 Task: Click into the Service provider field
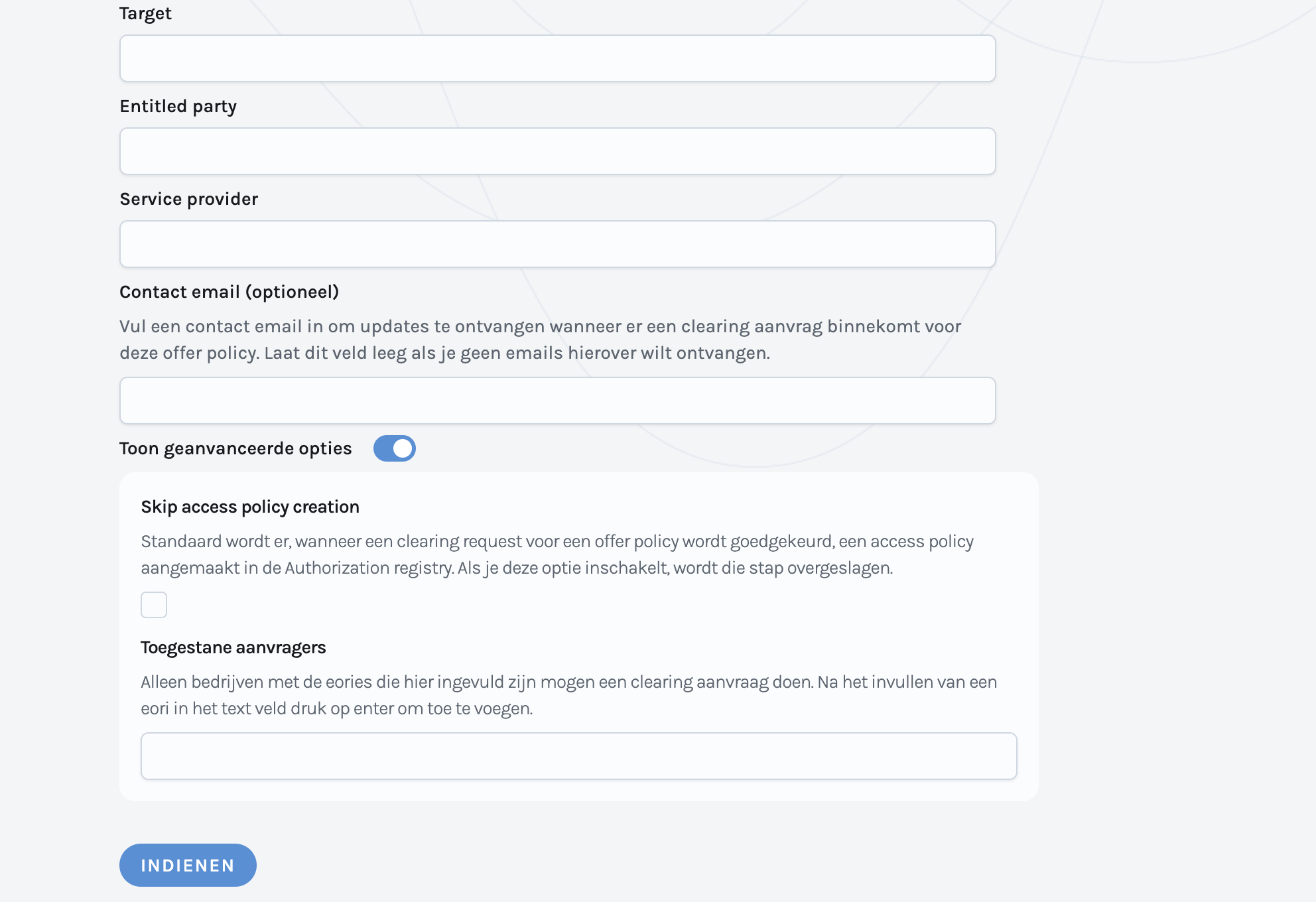click(557, 244)
